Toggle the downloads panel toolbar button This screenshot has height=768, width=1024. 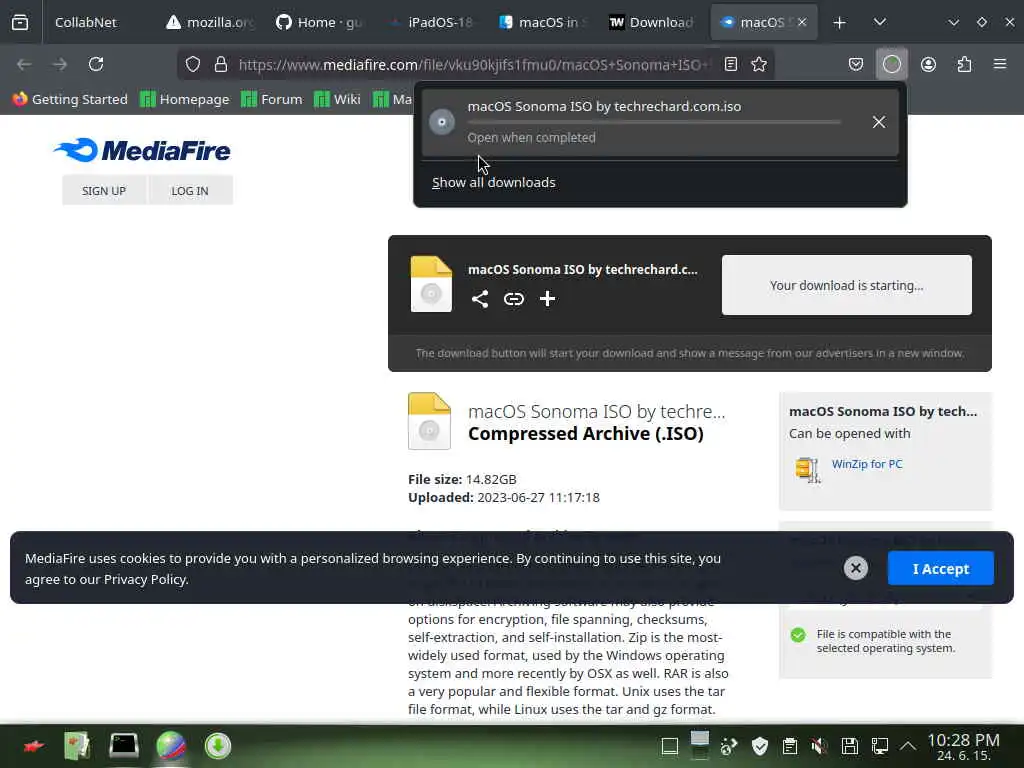[x=892, y=64]
